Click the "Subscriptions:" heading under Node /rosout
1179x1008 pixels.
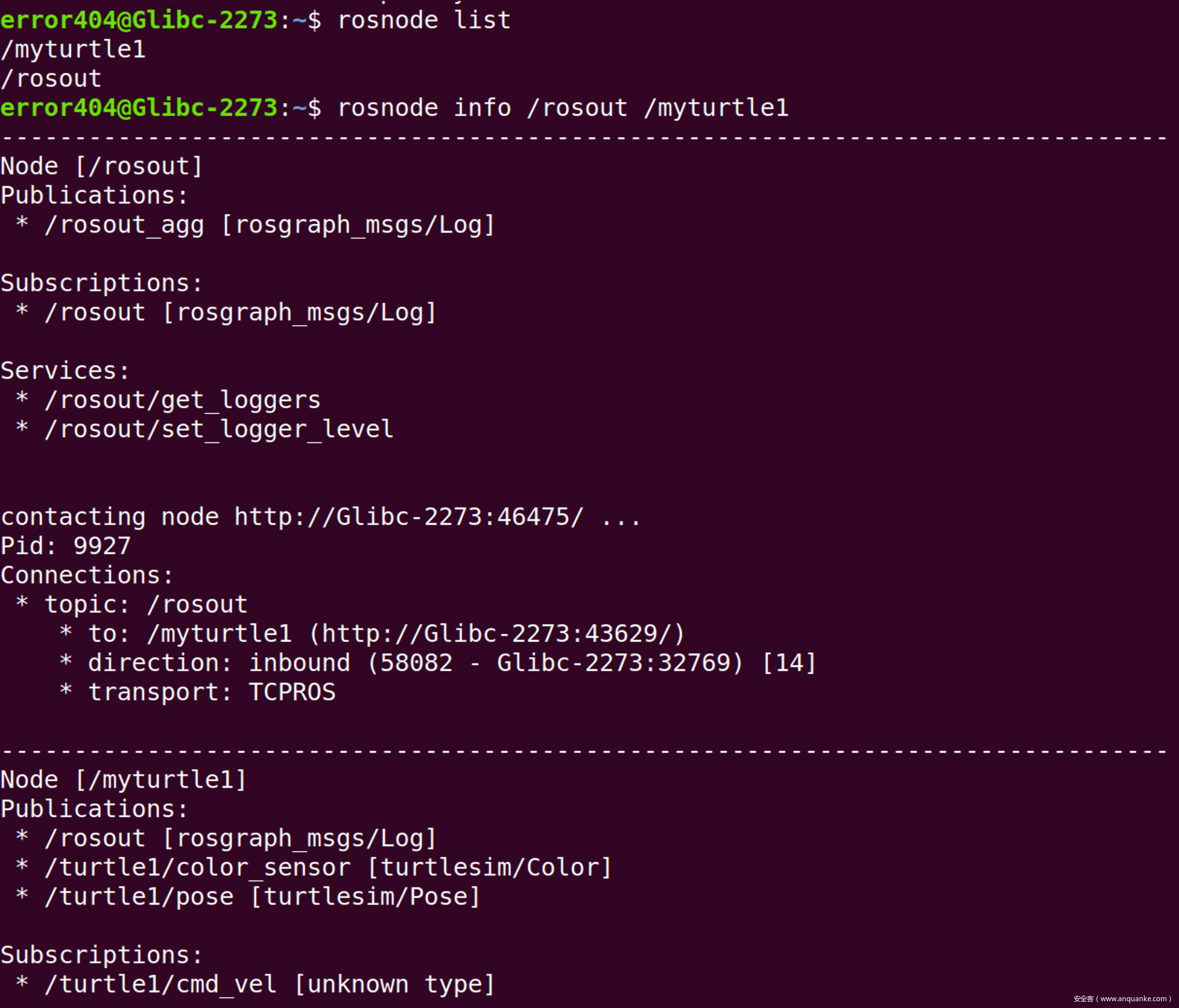coord(102,283)
